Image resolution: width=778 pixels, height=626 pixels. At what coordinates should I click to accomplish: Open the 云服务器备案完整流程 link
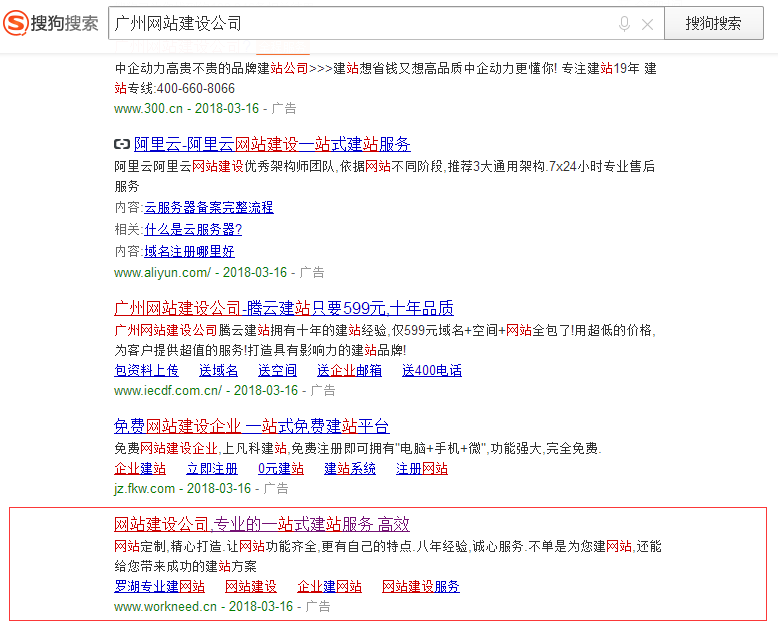208,207
